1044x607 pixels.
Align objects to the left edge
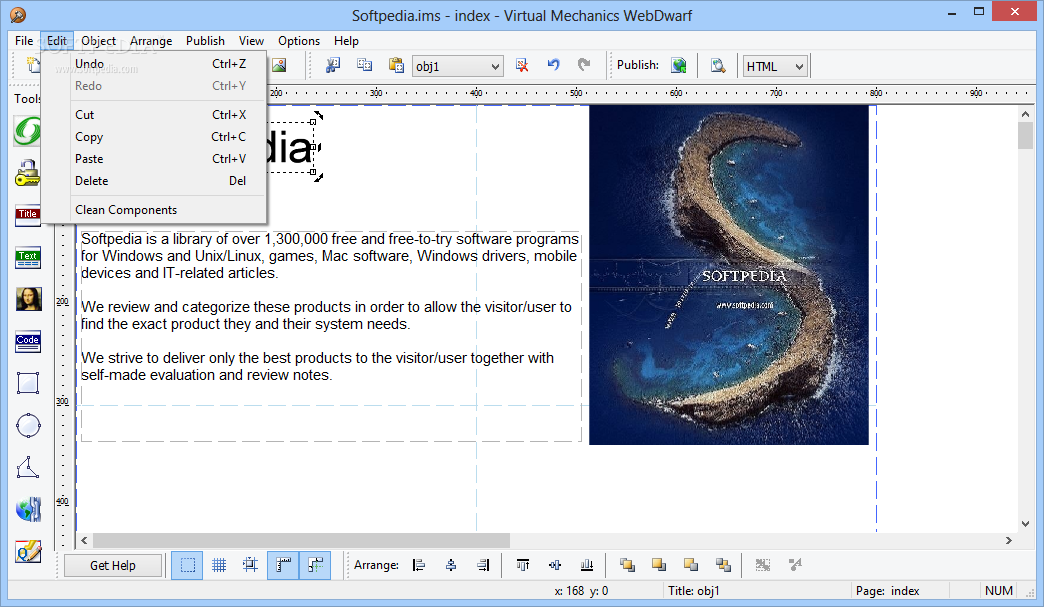tap(419, 565)
